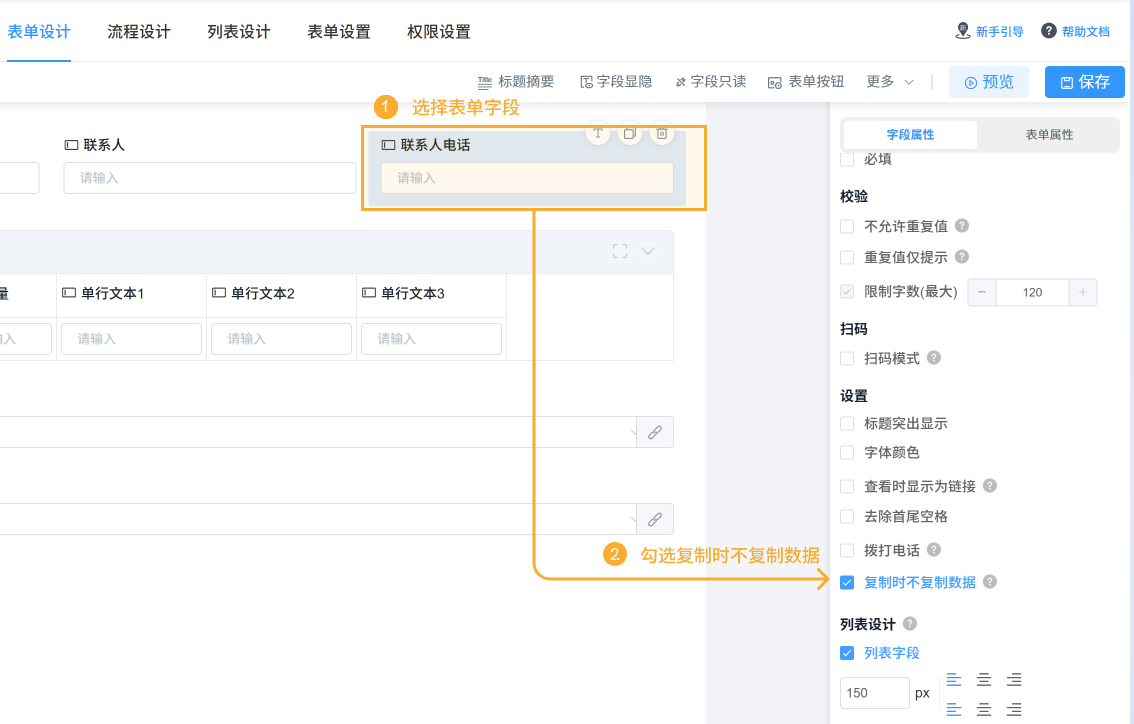Show help for 不允许重复值
Viewport: 1134px width, 724px height.
coord(962,226)
